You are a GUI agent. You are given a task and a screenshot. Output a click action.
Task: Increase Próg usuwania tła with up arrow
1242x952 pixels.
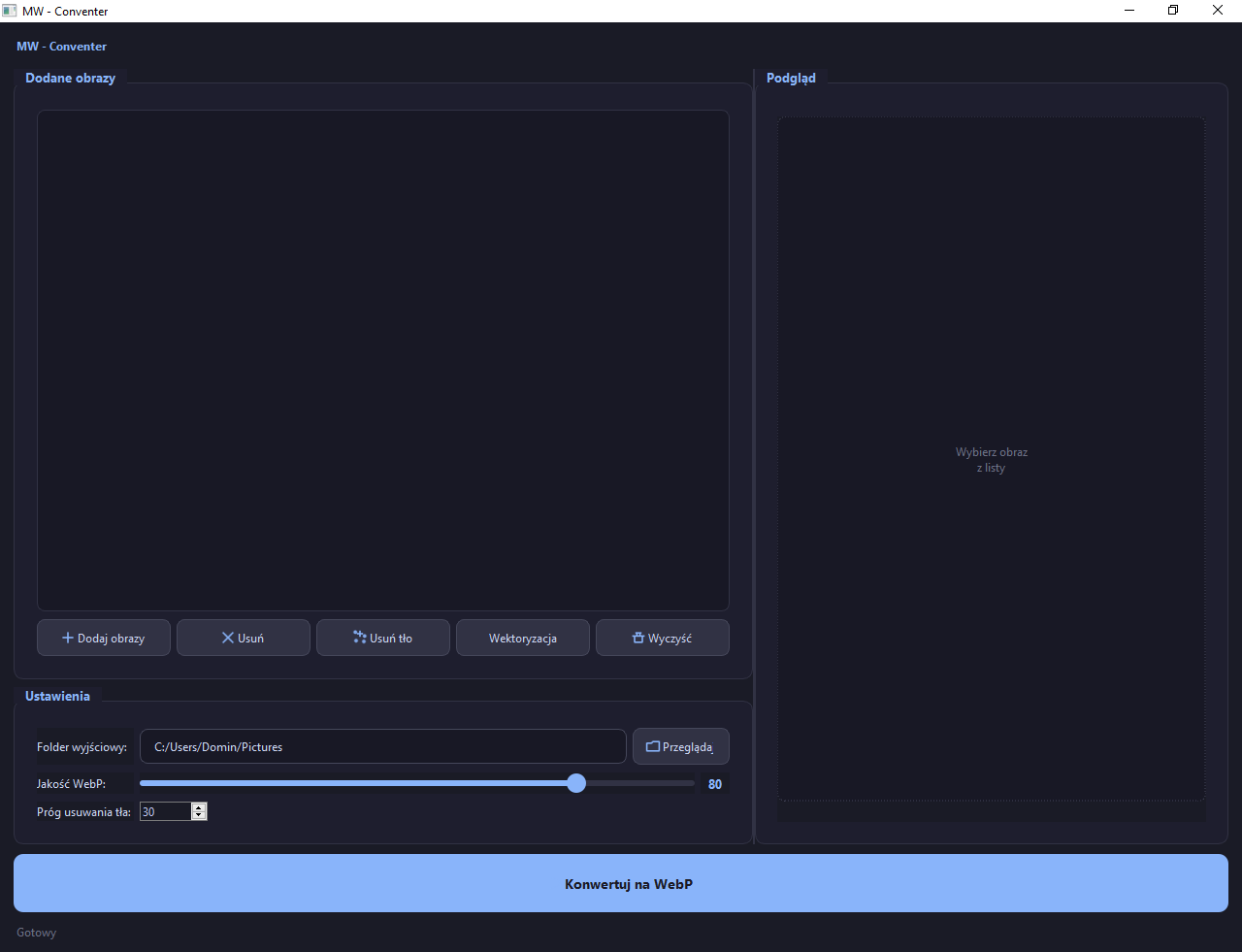point(199,807)
